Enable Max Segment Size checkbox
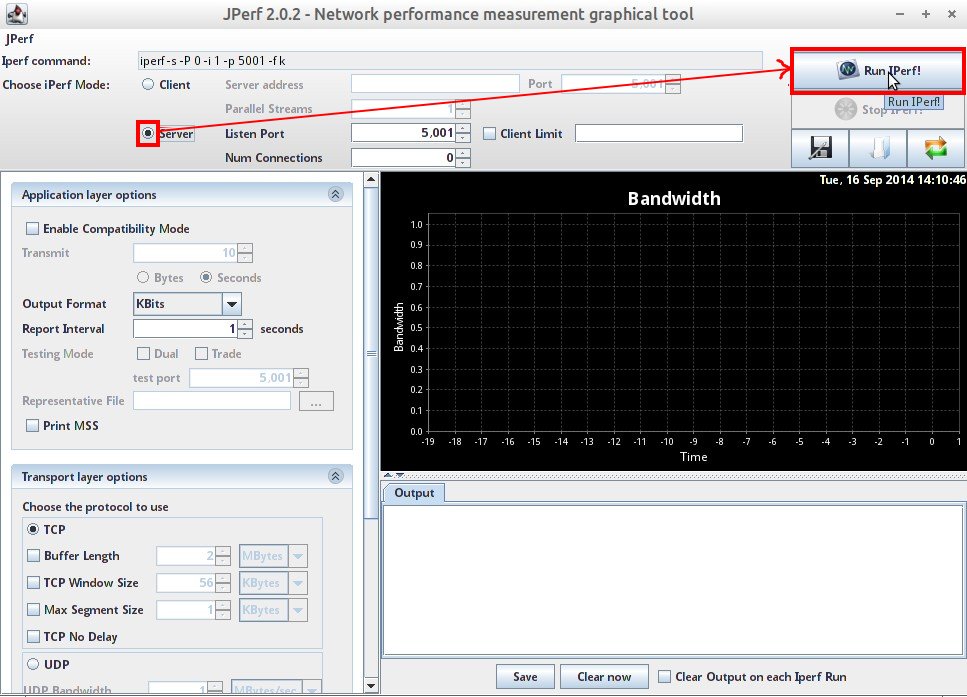Image resolution: width=967 pixels, height=697 pixels. coord(33,610)
